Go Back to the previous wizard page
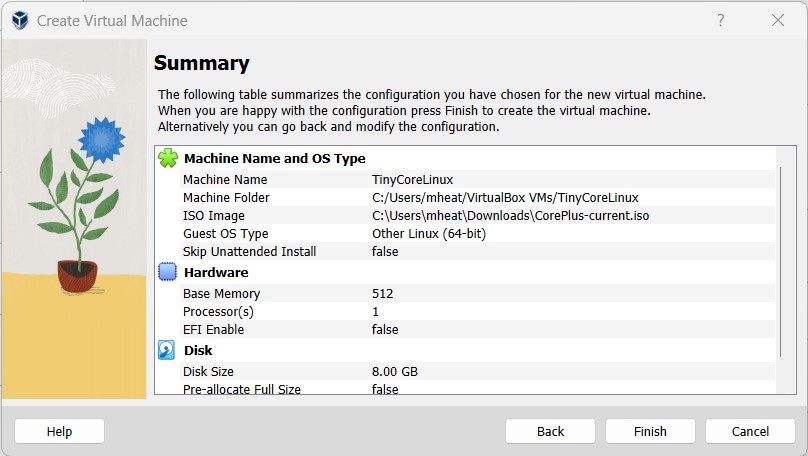This screenshot has height=456, width=808. [x=550, y=431]
